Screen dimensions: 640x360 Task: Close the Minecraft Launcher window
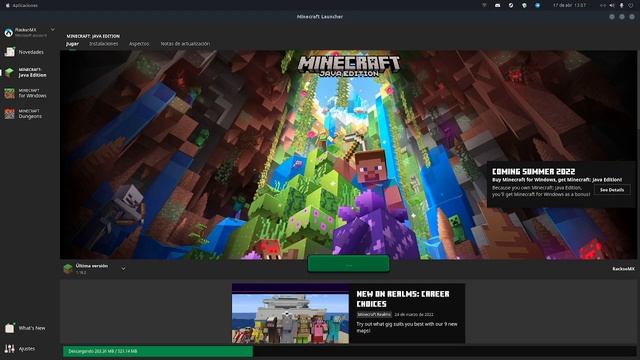coord(632,17)
